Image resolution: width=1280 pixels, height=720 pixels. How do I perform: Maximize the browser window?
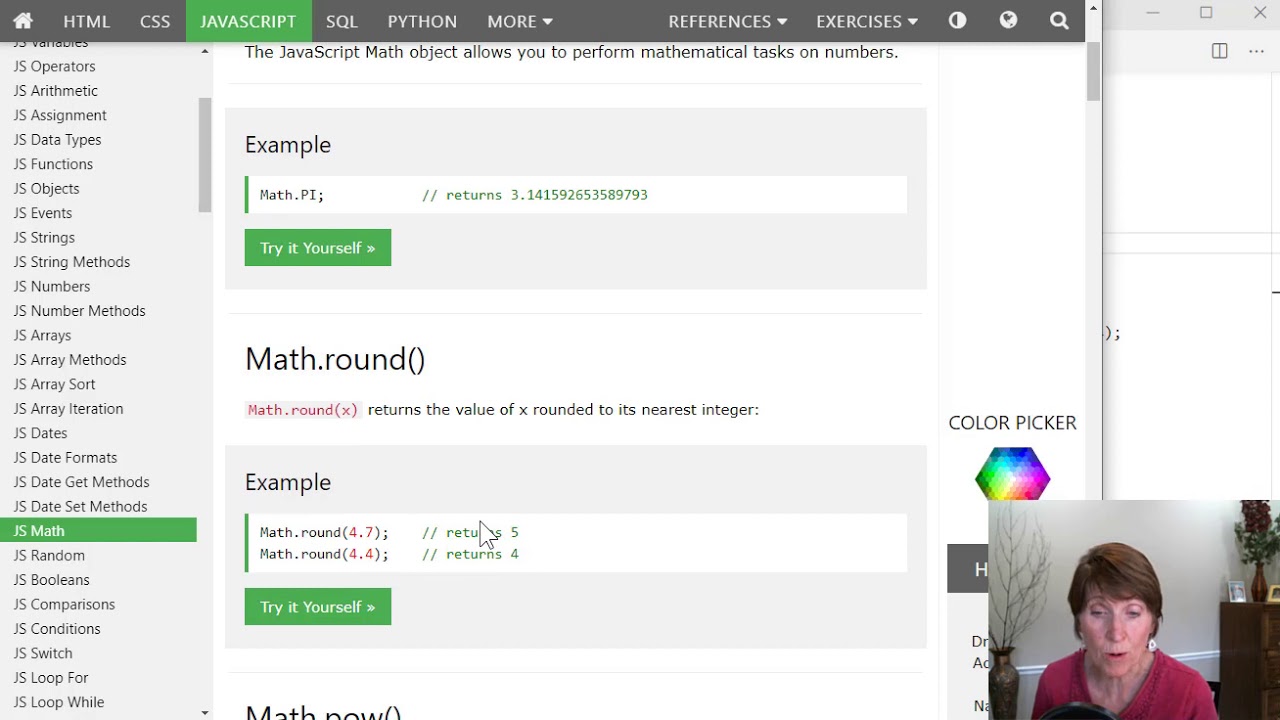coord(1206,13)
